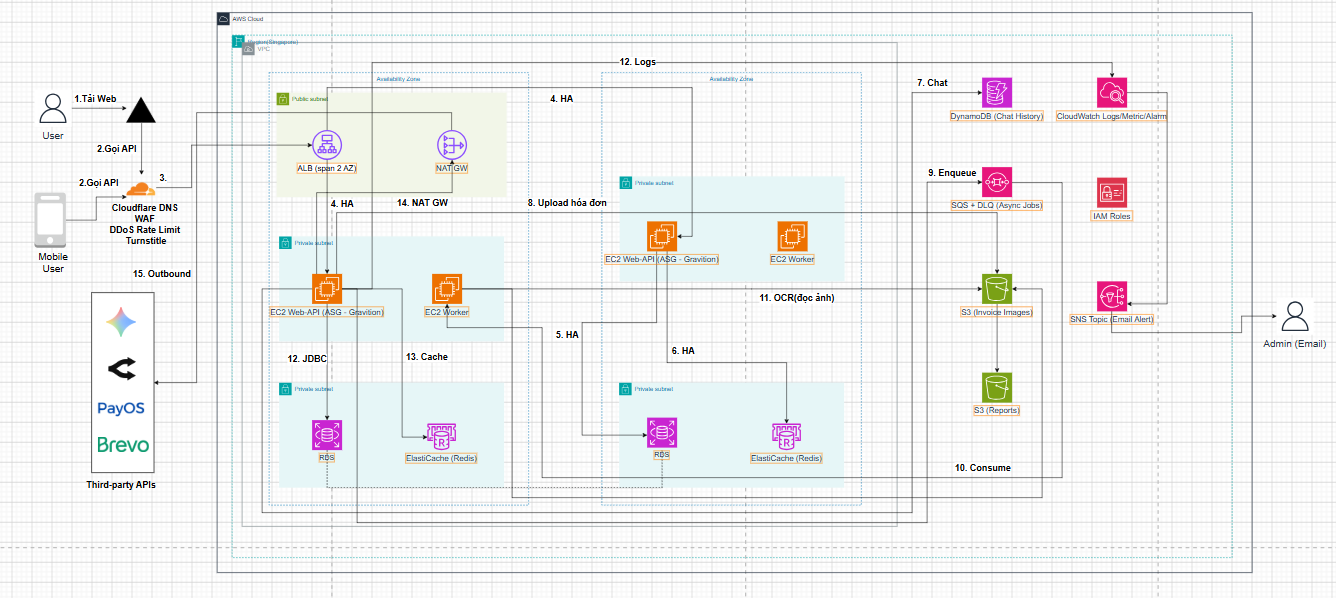
Task: Select the SQS + DLQ queue icon
Action: (x=996, y=182)
